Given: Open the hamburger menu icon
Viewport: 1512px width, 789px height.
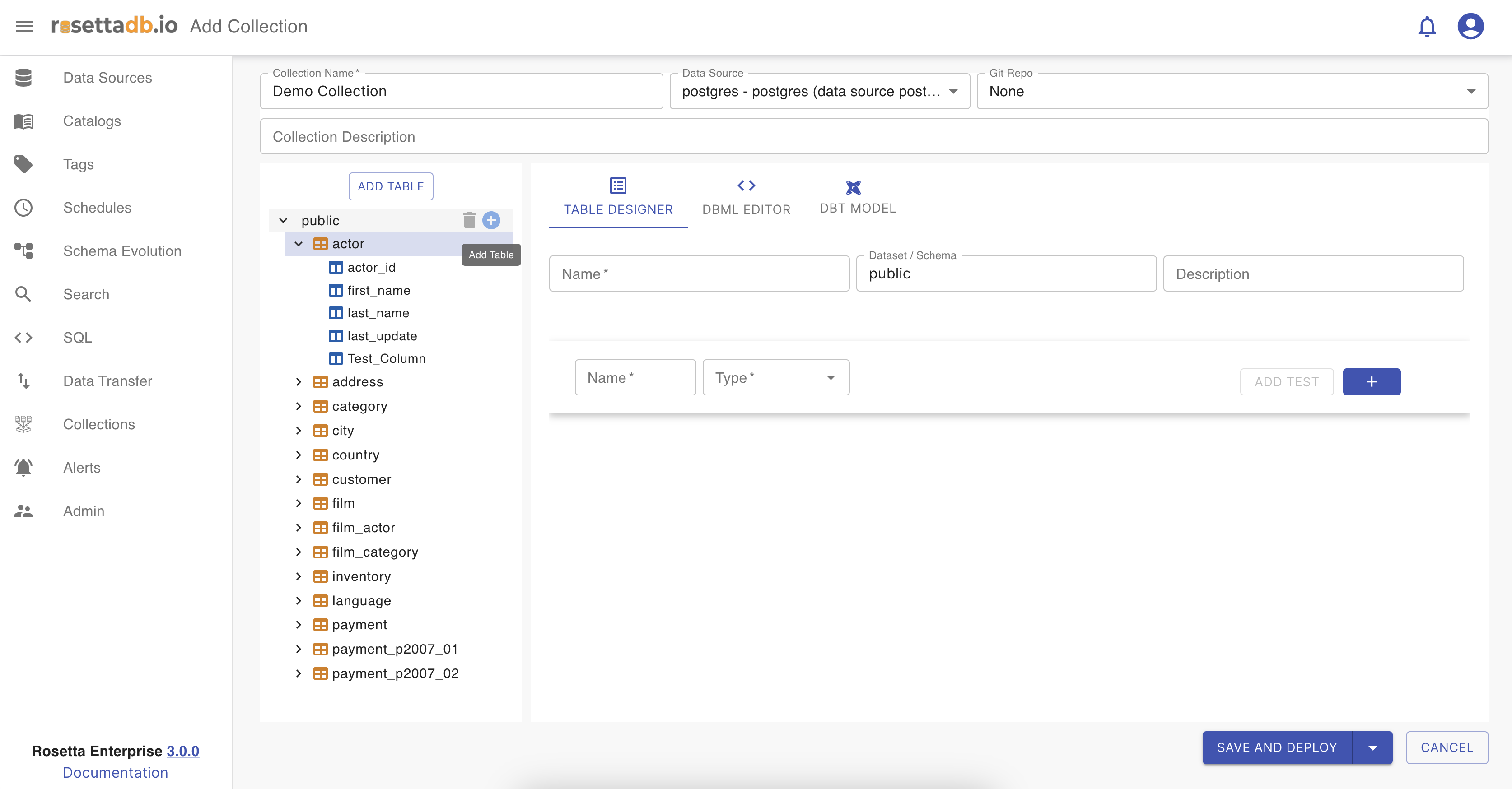Looking at the screenshot, I should (24, 26).
